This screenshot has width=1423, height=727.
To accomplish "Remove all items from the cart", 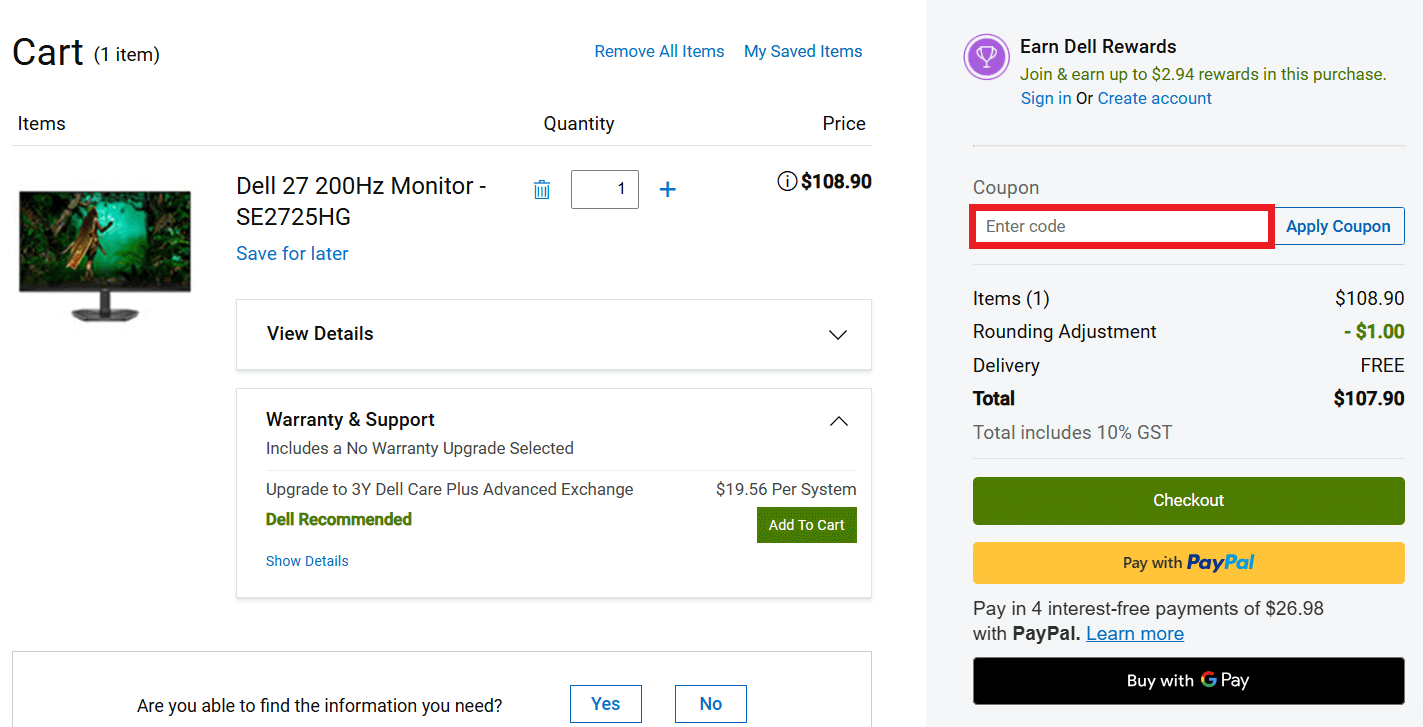I will (x=659, y=51).
